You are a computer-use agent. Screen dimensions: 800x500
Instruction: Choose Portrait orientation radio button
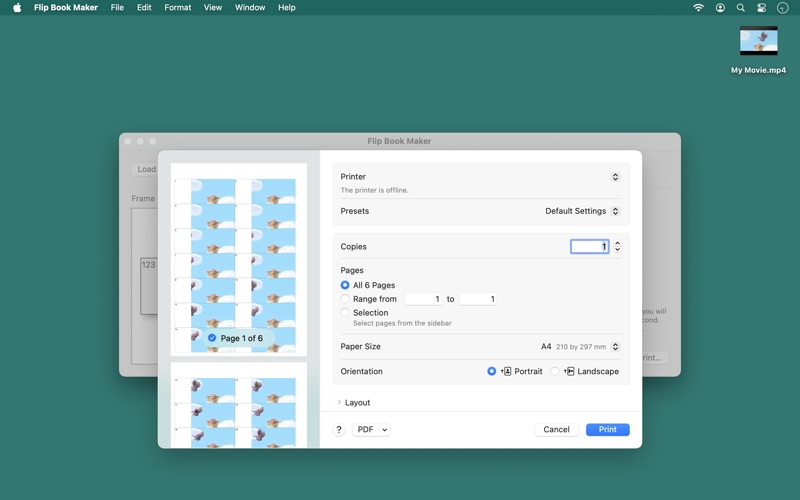click(x=491, y=371)
